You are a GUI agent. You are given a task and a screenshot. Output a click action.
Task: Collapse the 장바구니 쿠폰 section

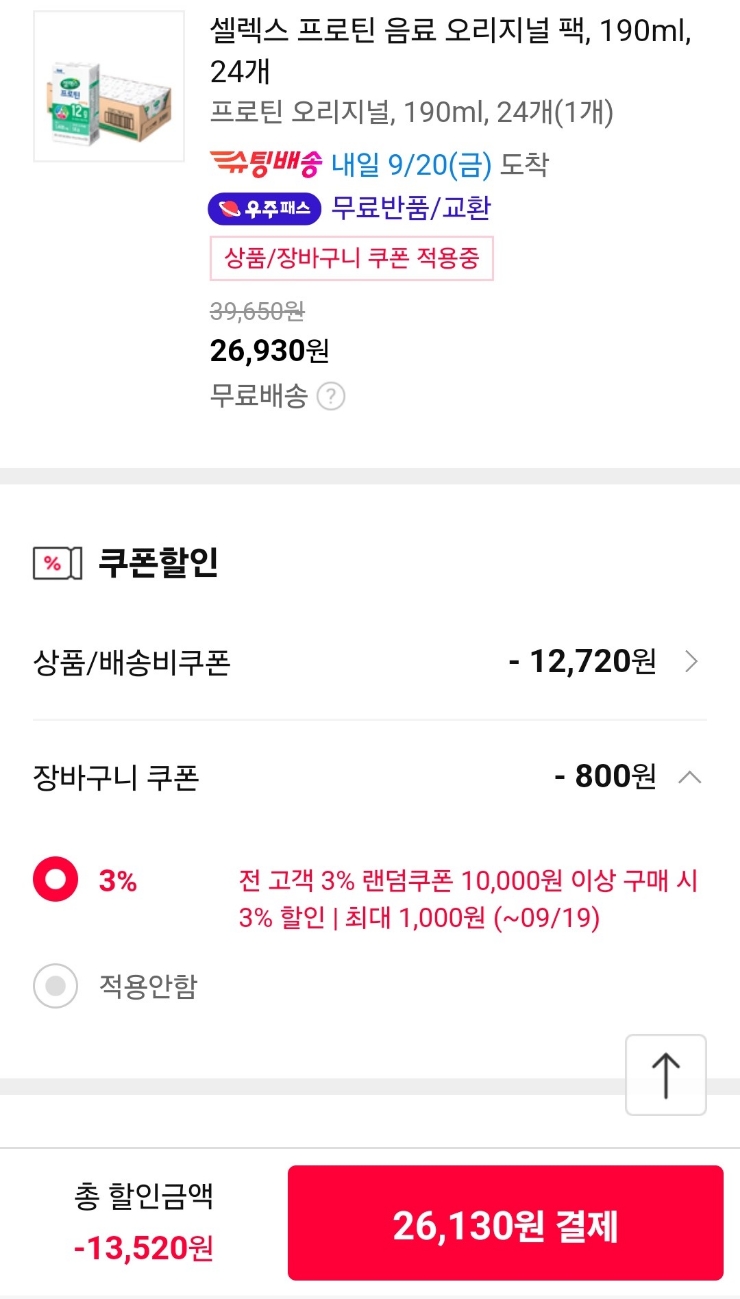click(690, 777)
